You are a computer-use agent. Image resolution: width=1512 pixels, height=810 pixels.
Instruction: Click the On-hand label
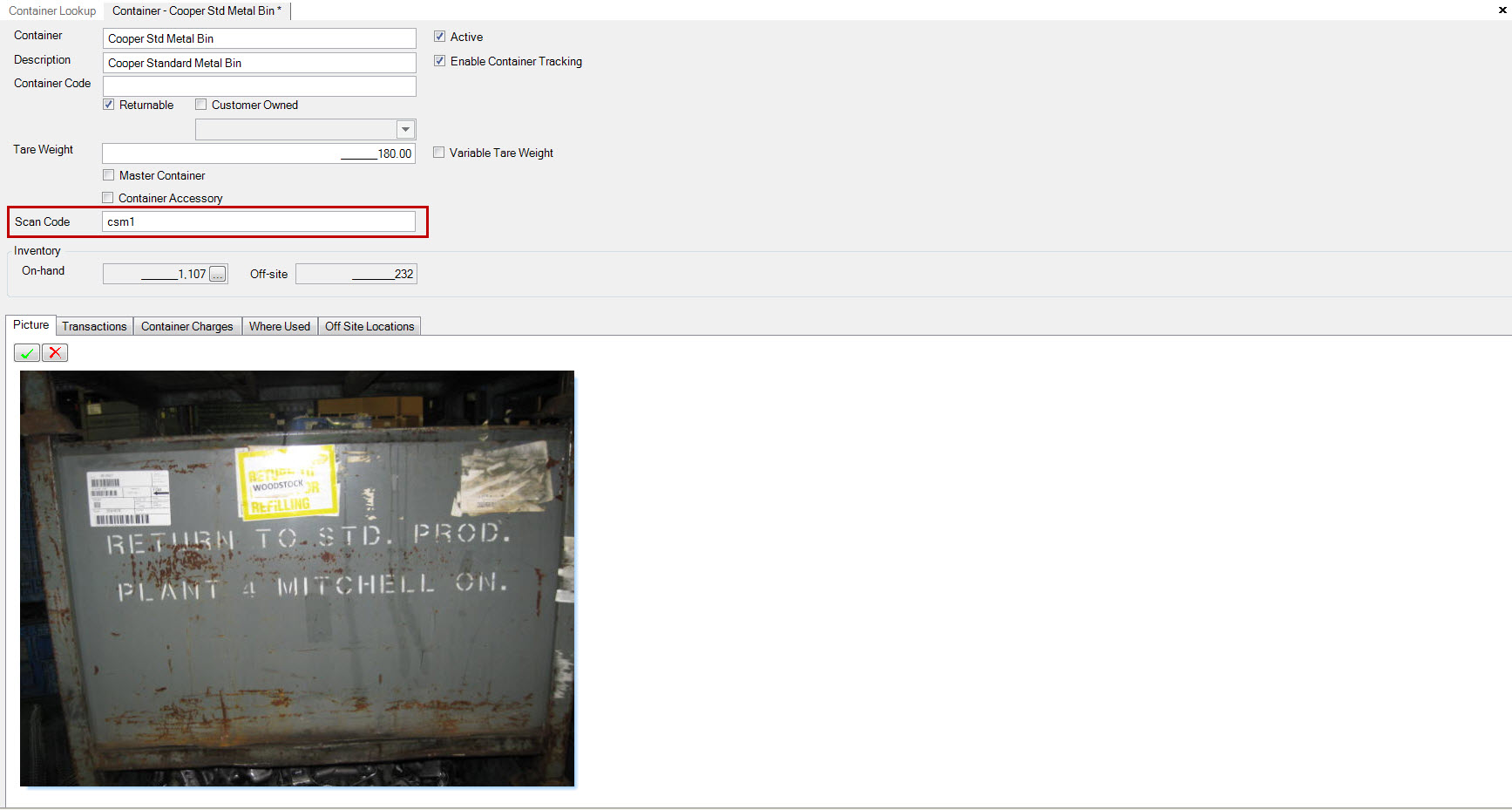[43, 270]
